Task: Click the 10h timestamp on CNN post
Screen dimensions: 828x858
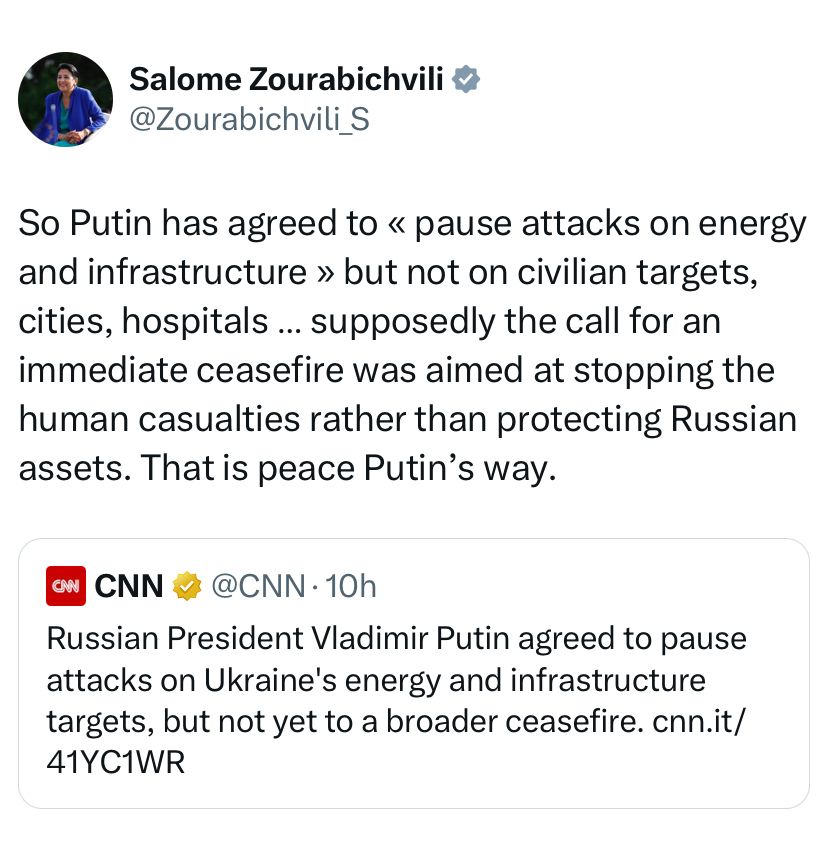Action: tap(351, 586)
